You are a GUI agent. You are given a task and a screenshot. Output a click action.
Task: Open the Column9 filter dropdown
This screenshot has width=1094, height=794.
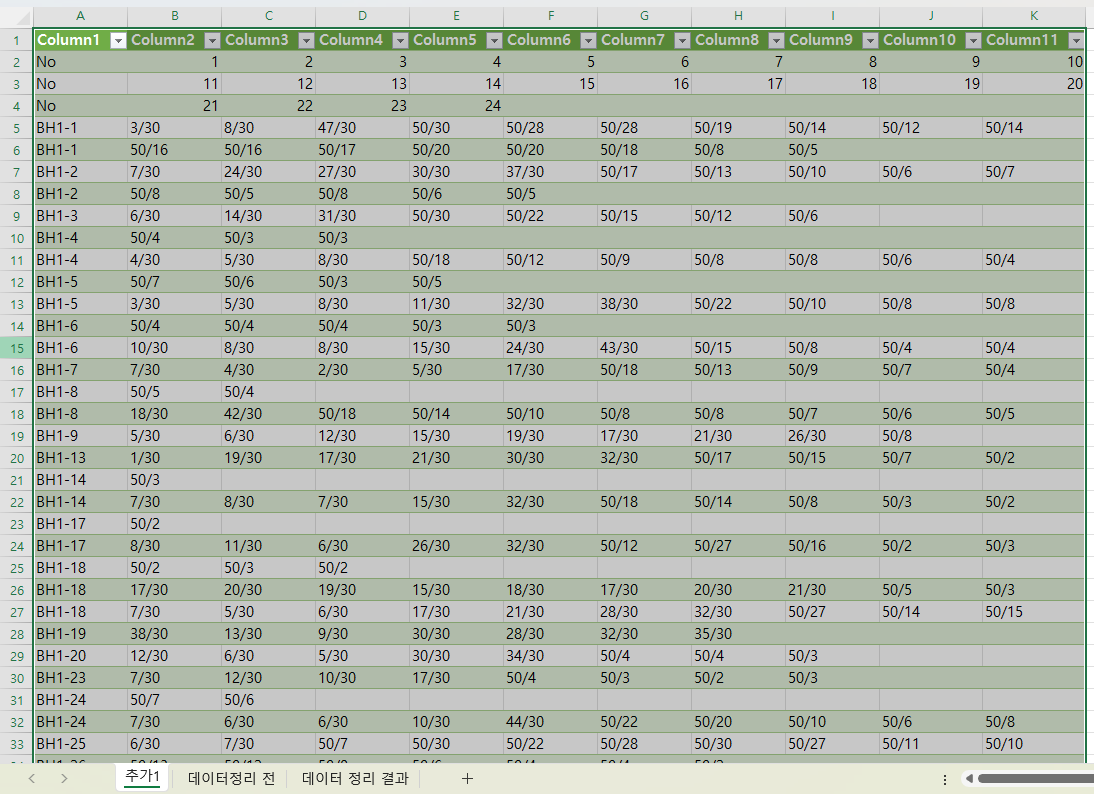point(870,40)
